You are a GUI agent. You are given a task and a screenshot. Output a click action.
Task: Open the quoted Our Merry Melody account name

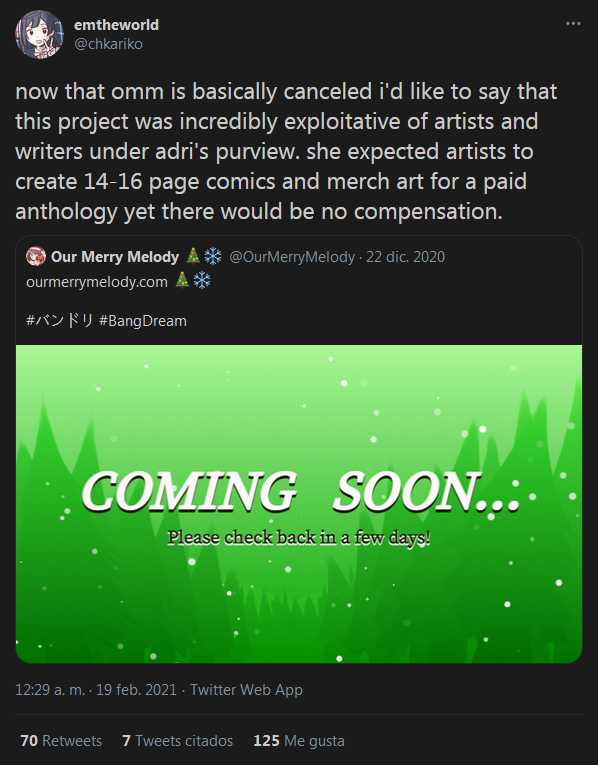pyautogui.click(x=115, y=257)
